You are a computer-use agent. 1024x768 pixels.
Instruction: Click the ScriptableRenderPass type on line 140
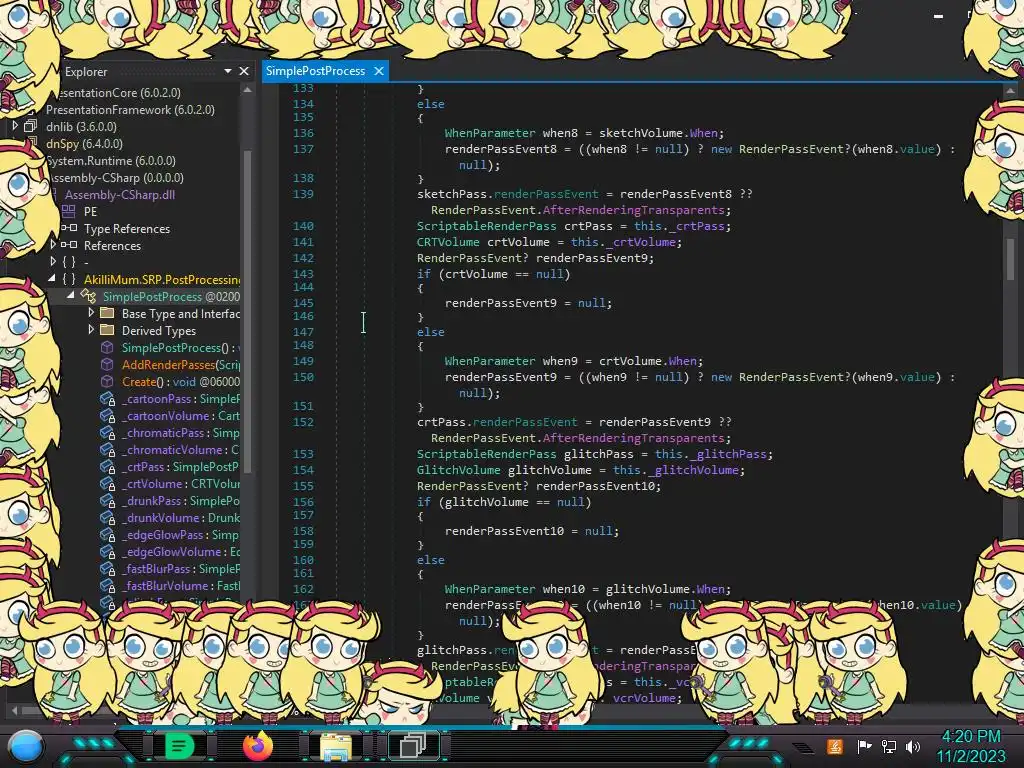(487, 226)
